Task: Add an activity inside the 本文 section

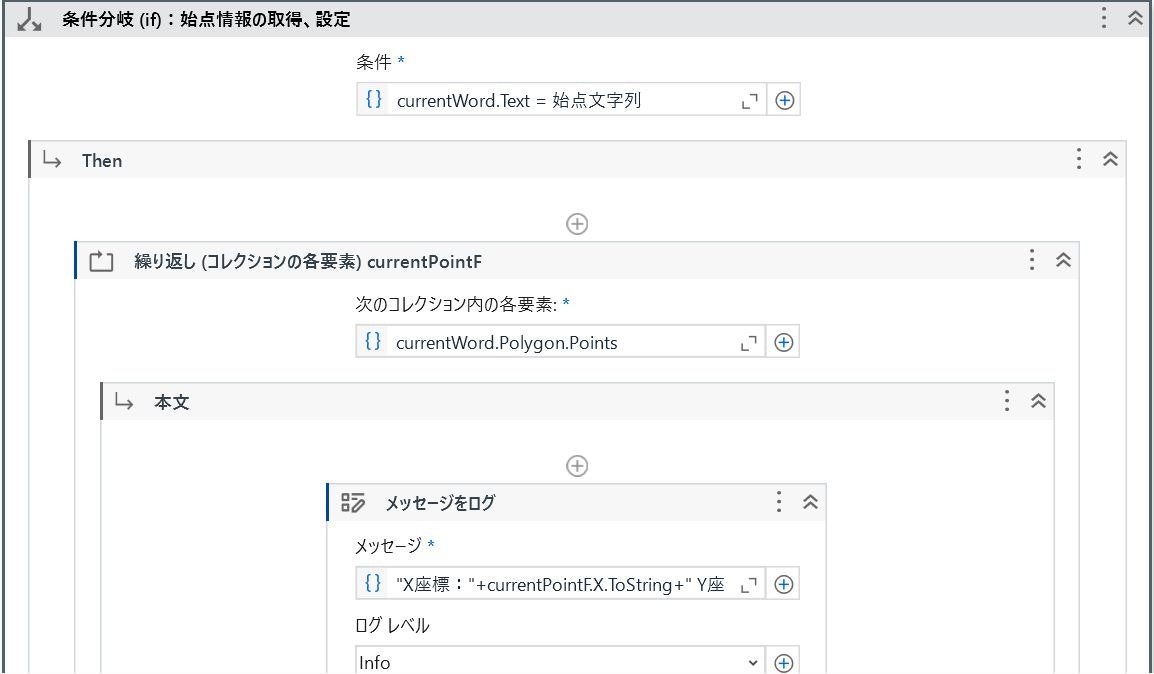Action: coord(577,465)
